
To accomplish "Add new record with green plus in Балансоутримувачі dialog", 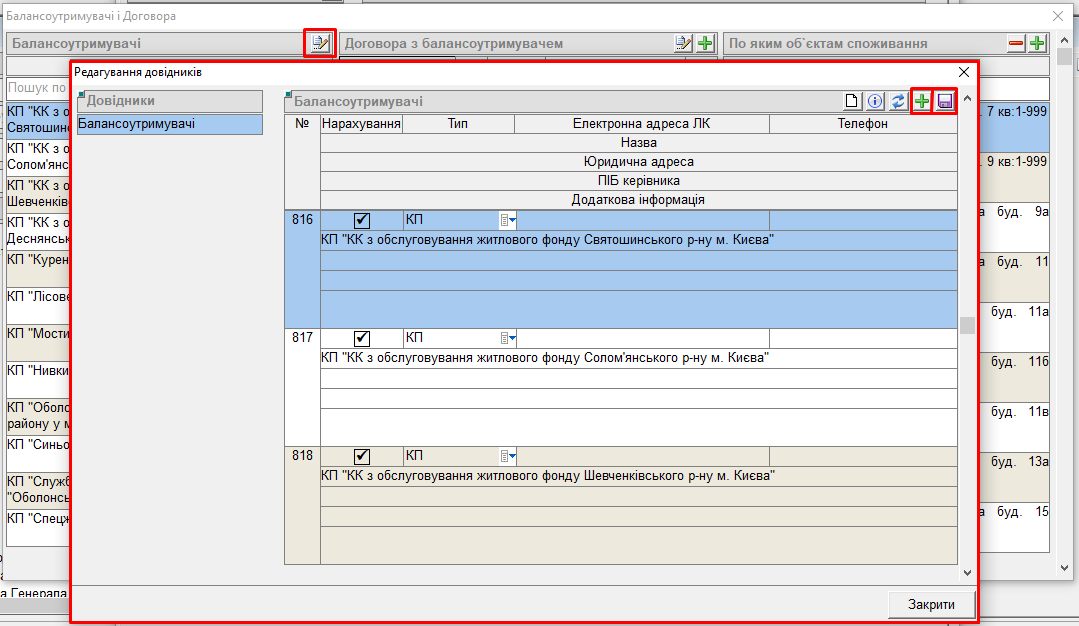I will 922,101.
